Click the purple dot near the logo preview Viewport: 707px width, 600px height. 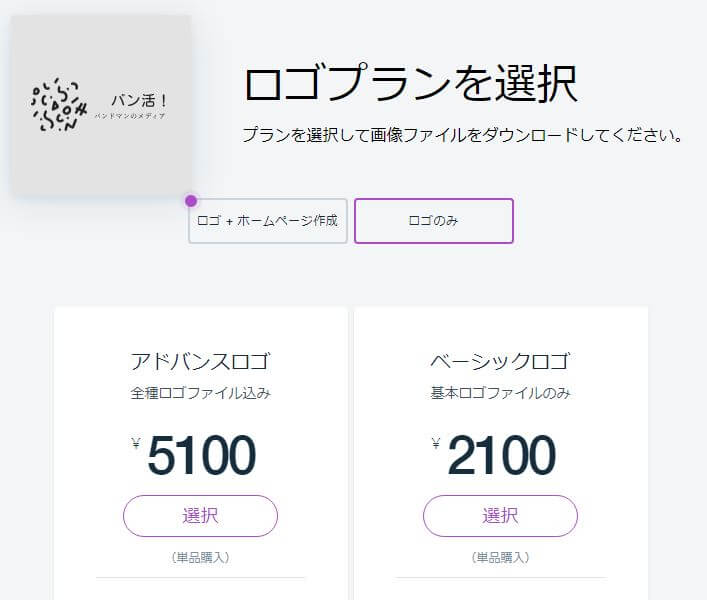[191, 201]
